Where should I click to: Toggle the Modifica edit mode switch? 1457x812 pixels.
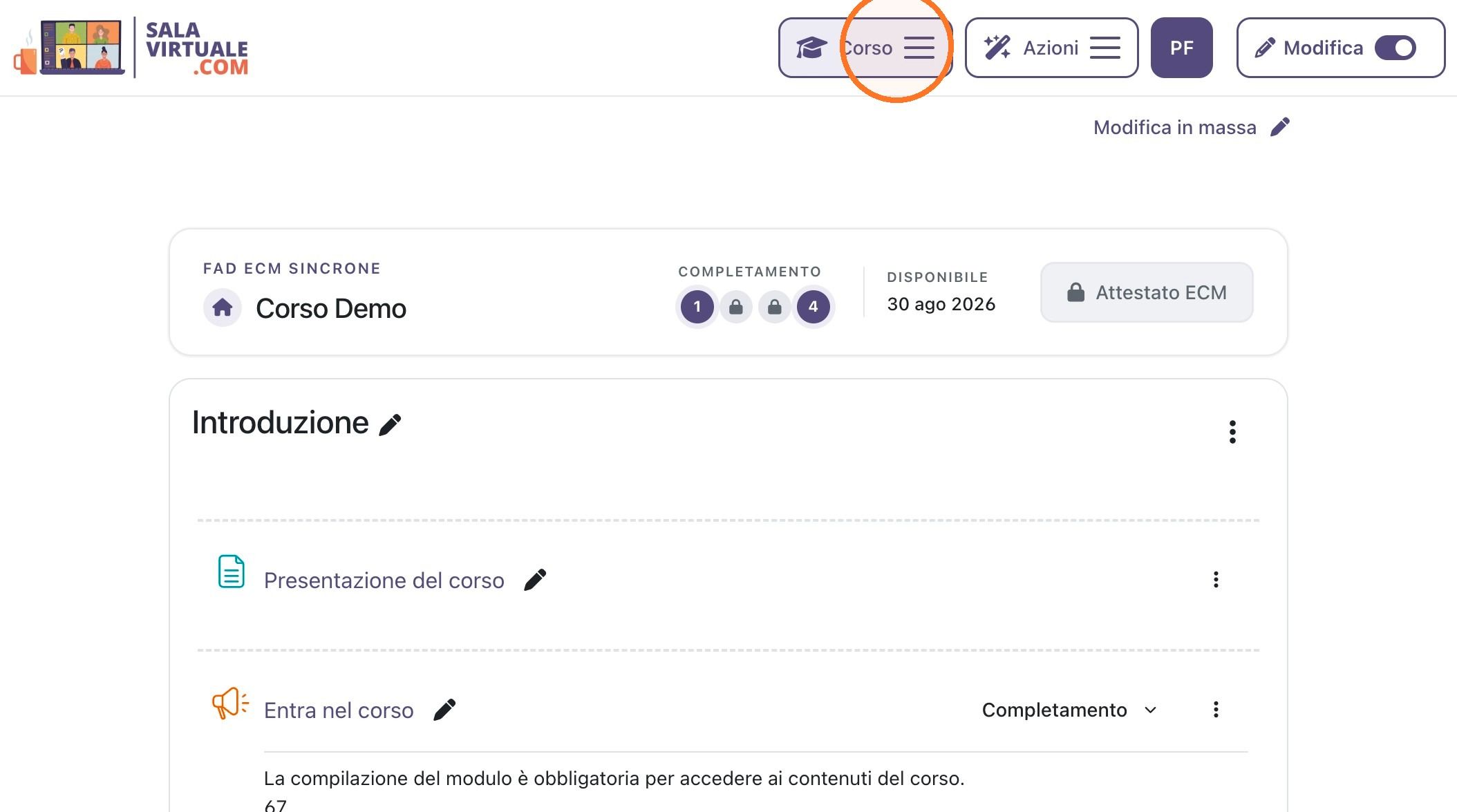pyautogui.click(x=1395, y=48)
